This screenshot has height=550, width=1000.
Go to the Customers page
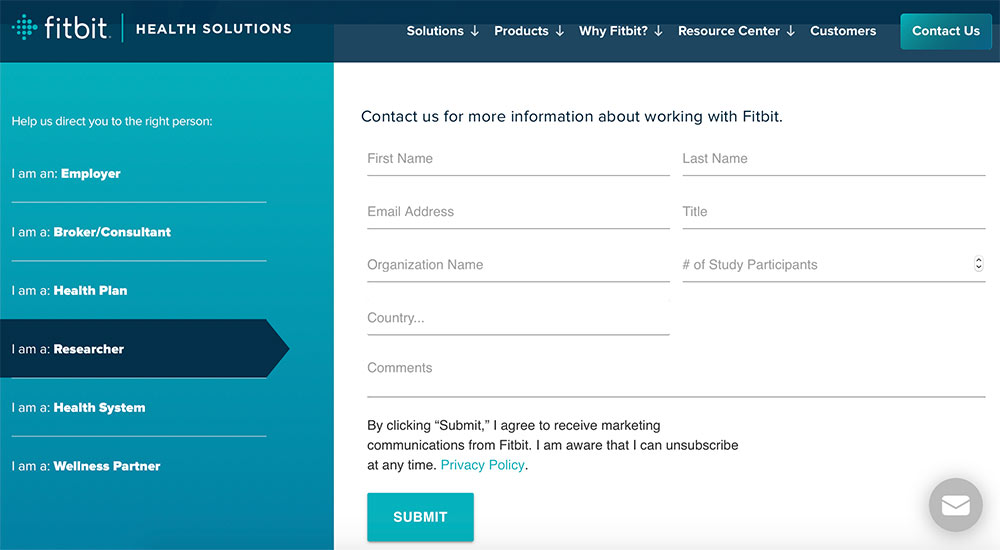[843, 31]
